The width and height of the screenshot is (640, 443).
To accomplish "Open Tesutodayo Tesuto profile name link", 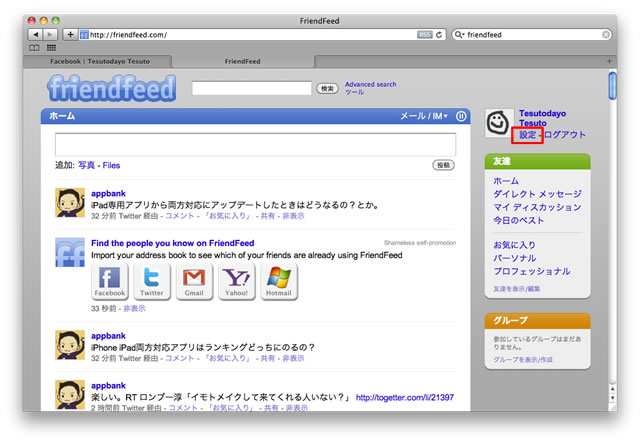I will point(542,118).
